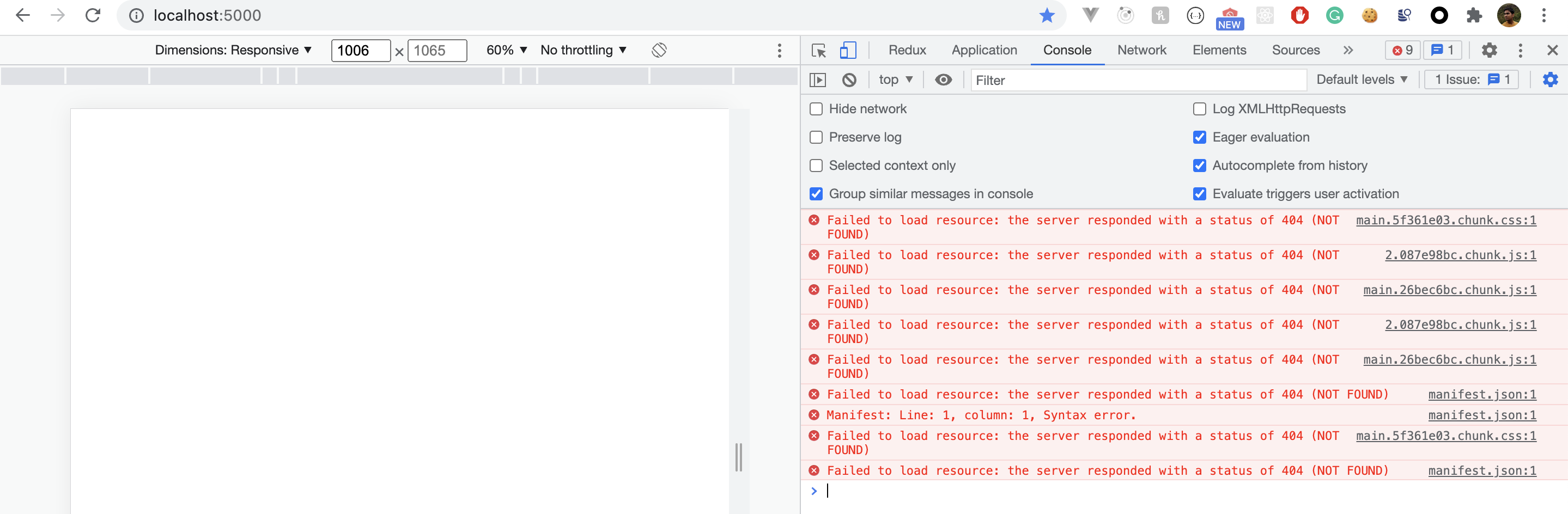This screenshot has width=1568, height=514.
Task: Expand the No throttling dropdown
Action: (583, 50)
